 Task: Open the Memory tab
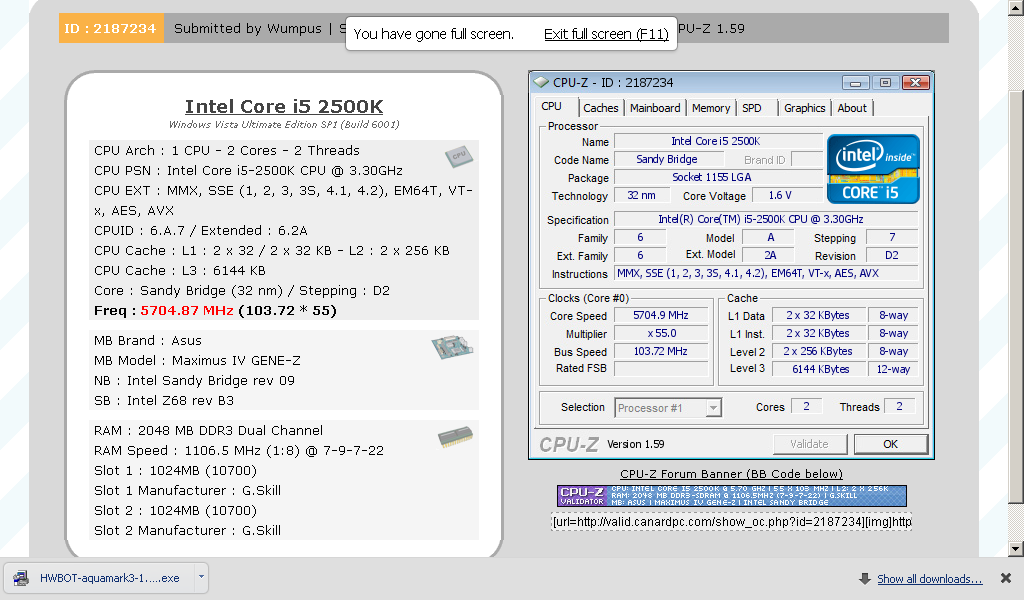point(711,108)
